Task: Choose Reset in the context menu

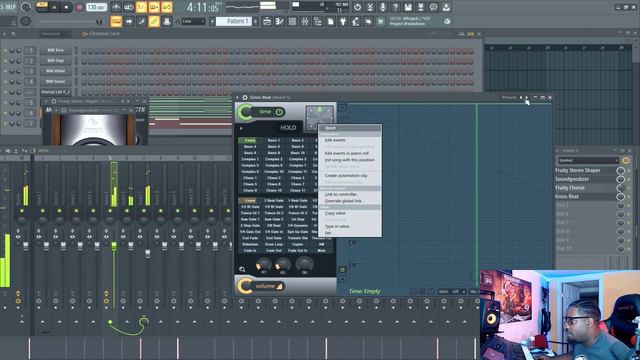Action: (350, 128)
